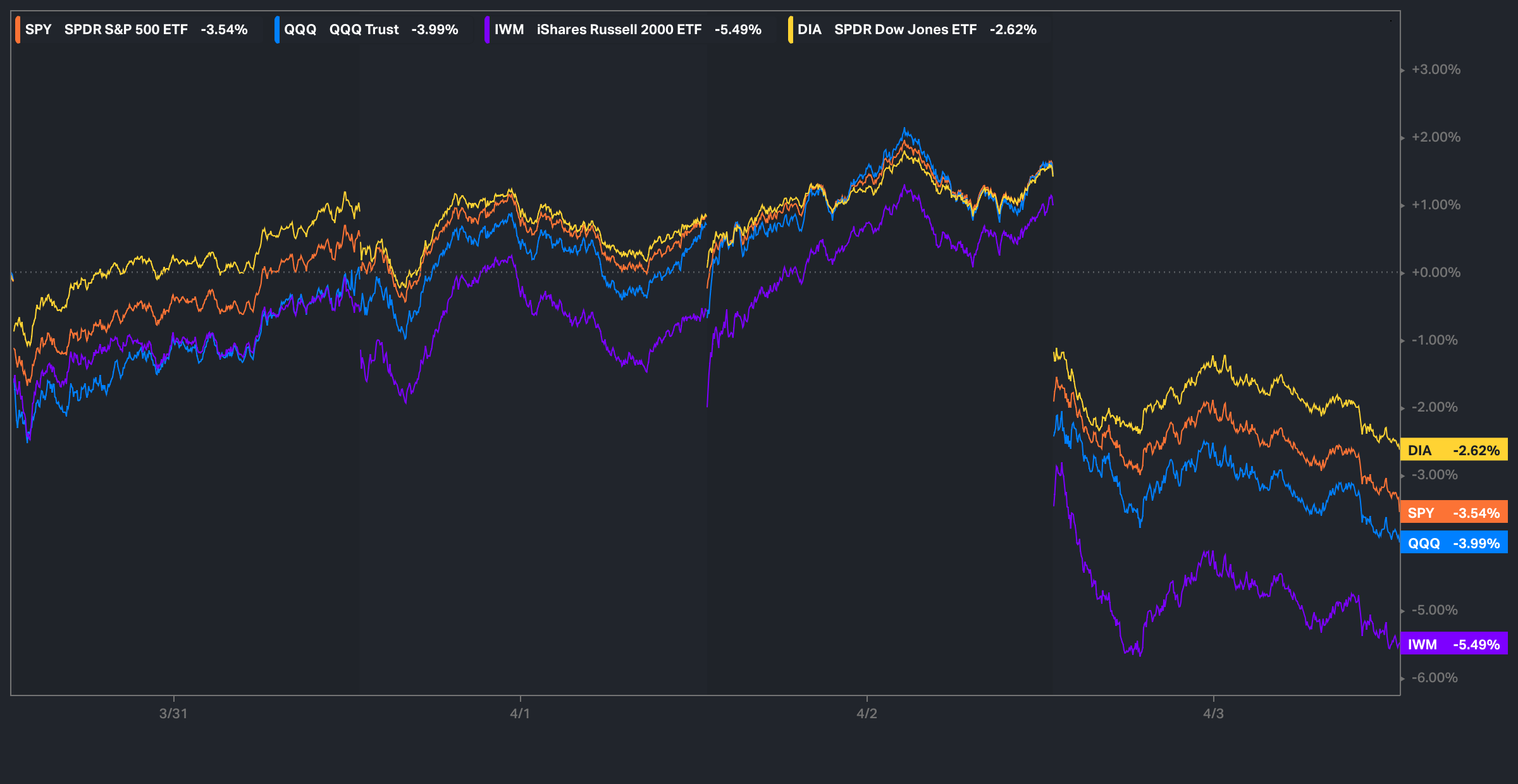
Task: Click the orange SPY color bar in legend
Action: pyautogui.click(x=18, y=30)
